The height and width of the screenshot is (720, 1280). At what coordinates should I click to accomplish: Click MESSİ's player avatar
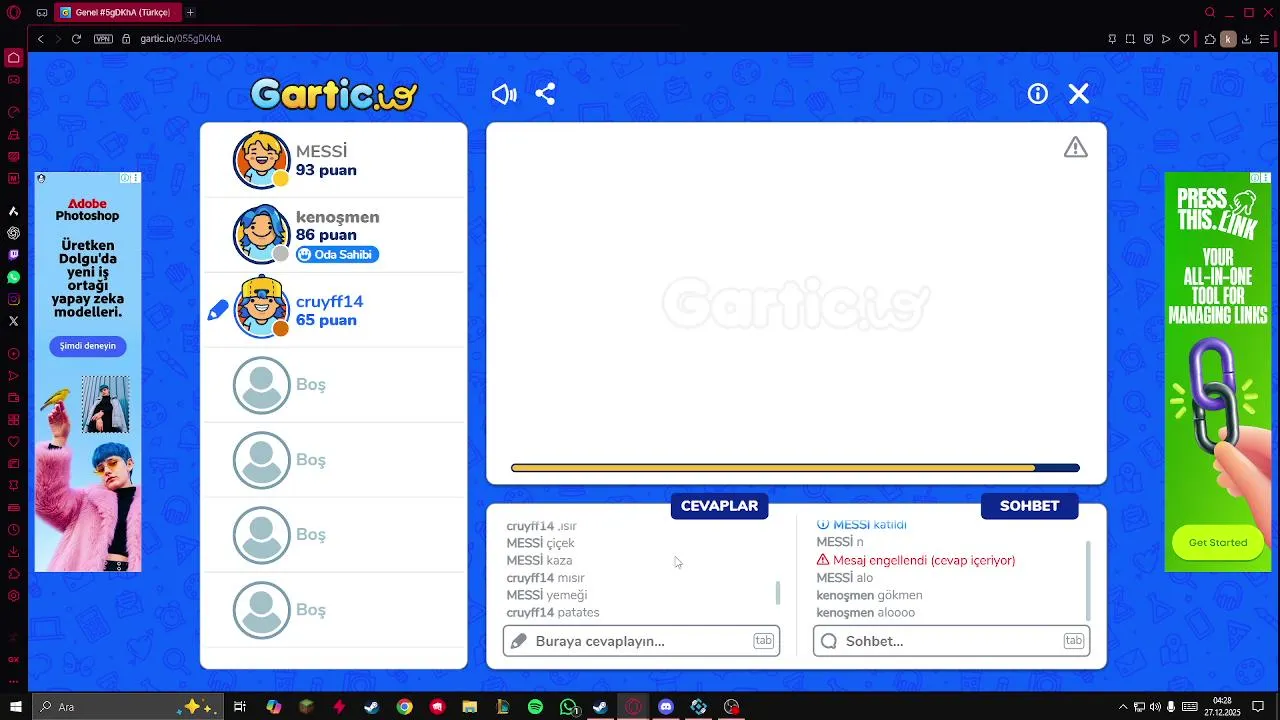[x=262, y=160]
